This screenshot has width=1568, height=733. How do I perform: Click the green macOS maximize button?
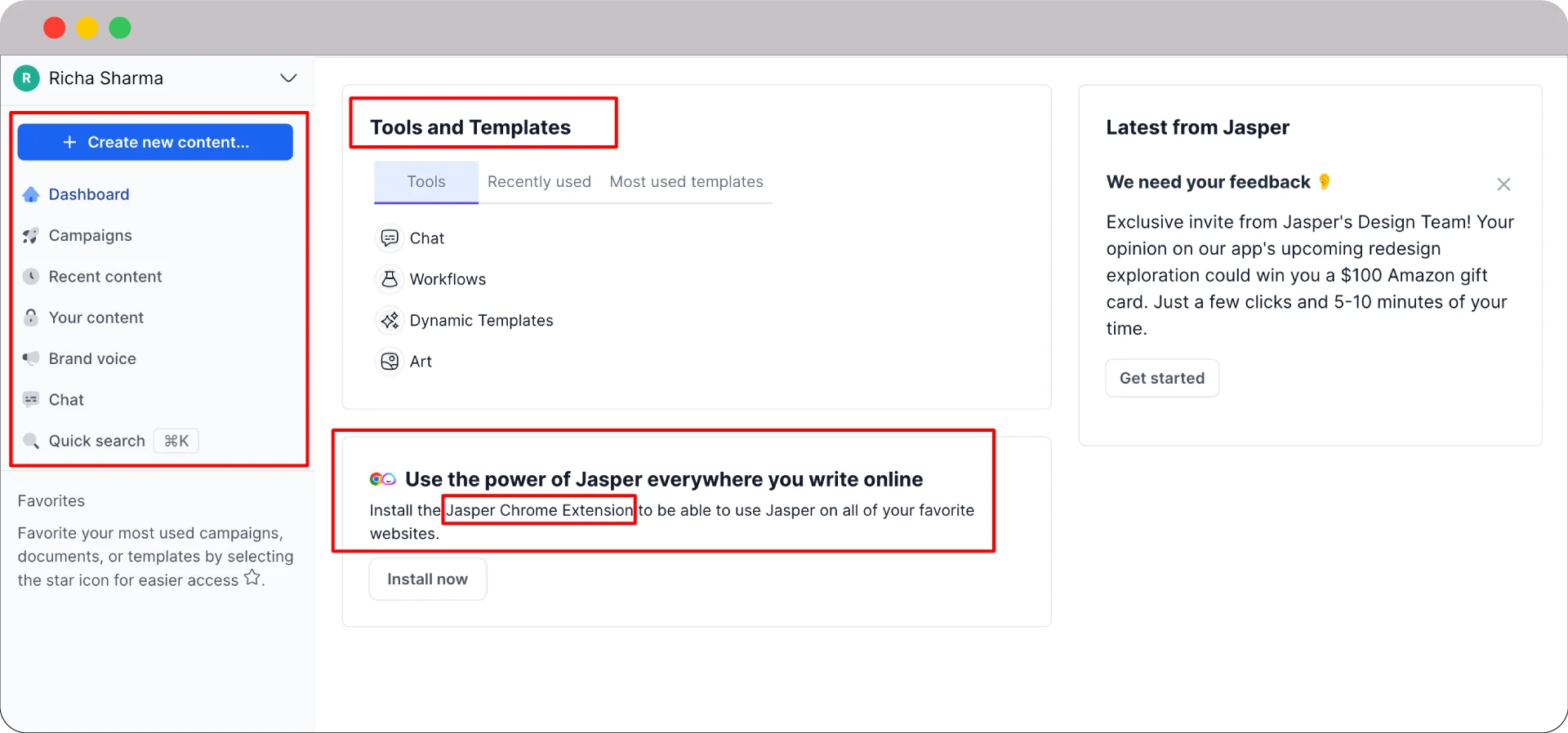pyautogui.click(x=120, y=28)
